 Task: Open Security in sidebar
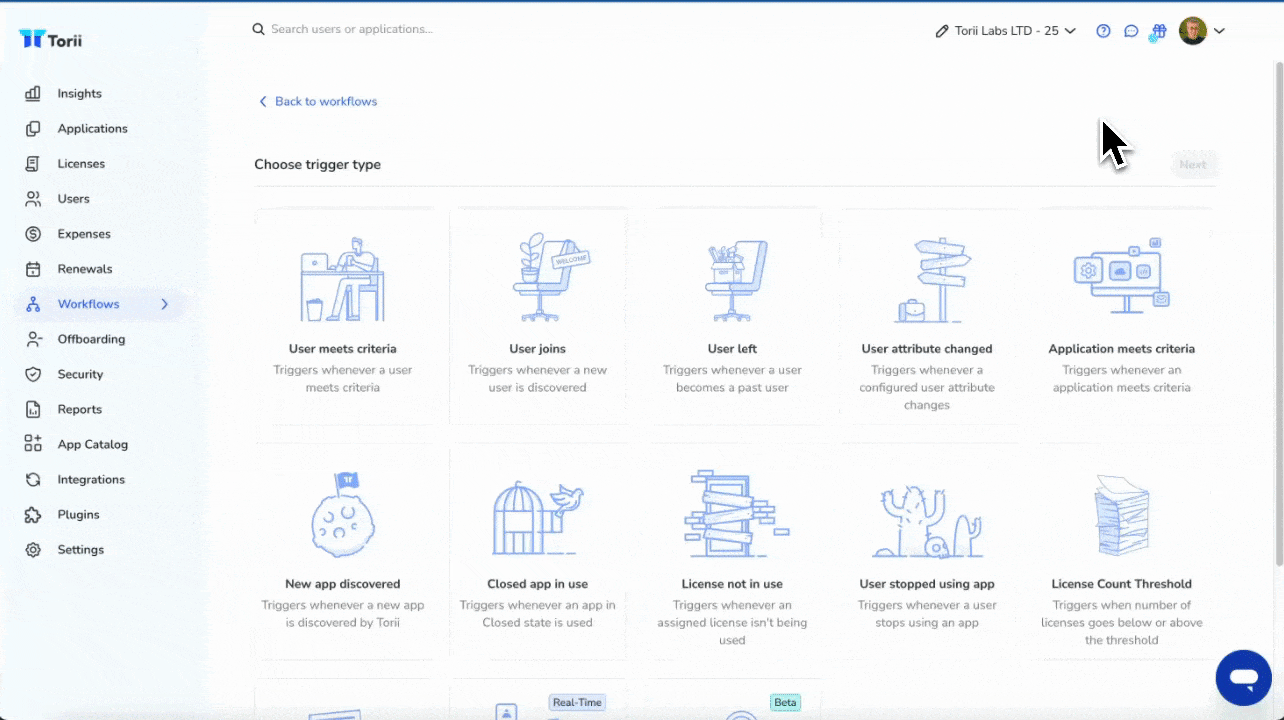click(80, 374)
